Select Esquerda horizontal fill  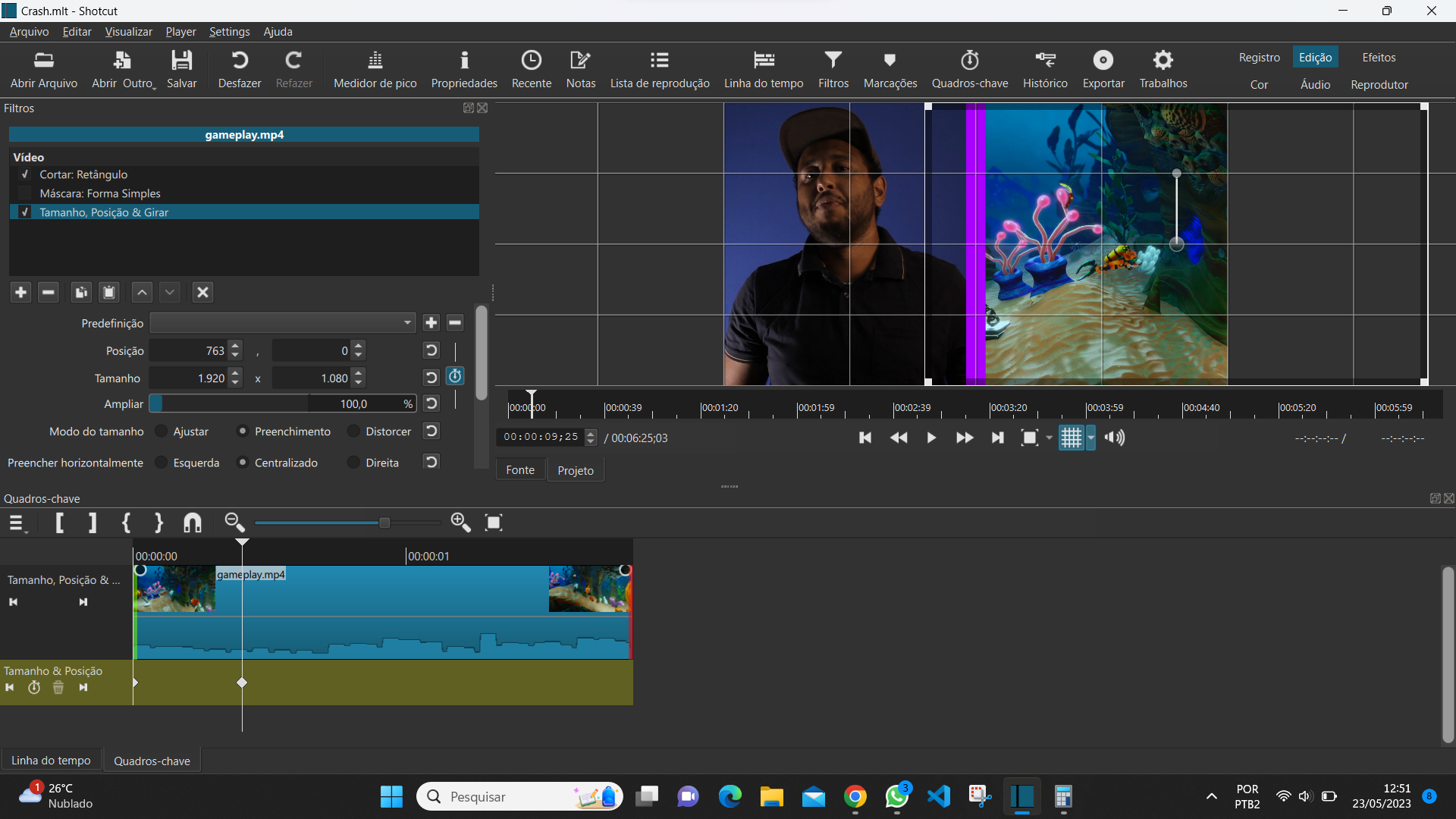162,463
